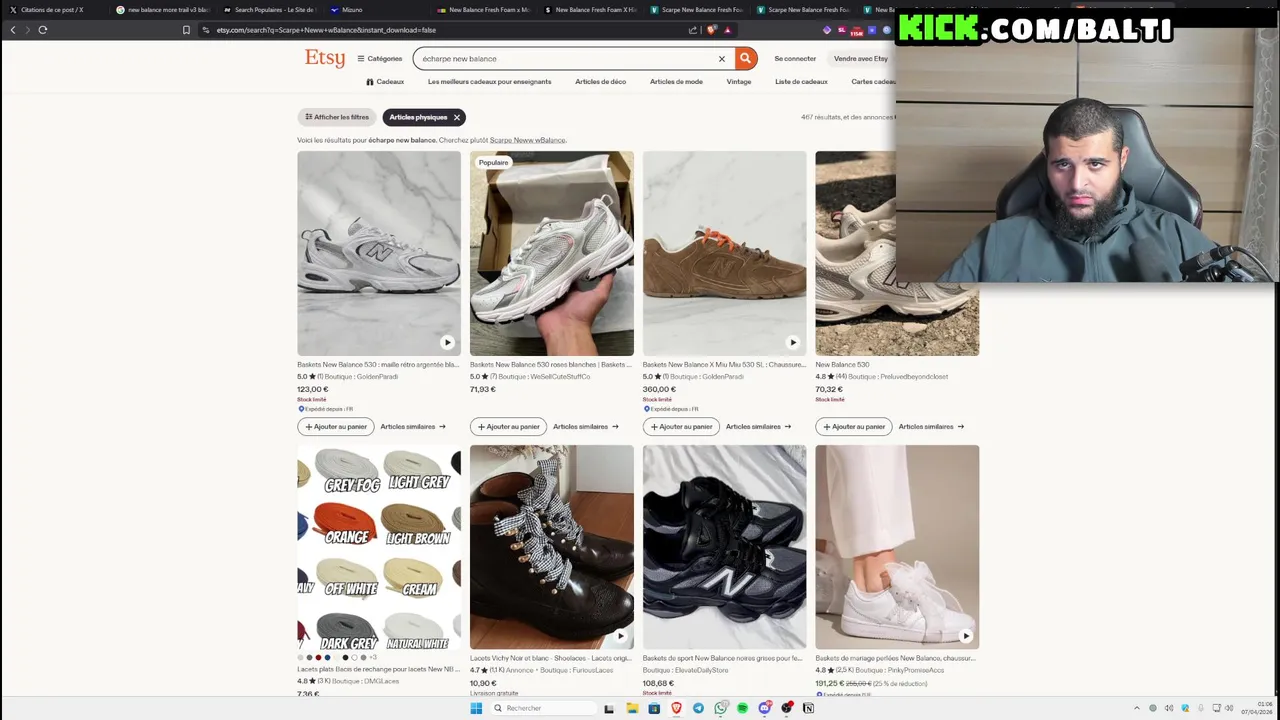Bookmark the page with the address bar bookmark icon
Image resolution: width=1280 pixels, height=720 pixels.
186,30
